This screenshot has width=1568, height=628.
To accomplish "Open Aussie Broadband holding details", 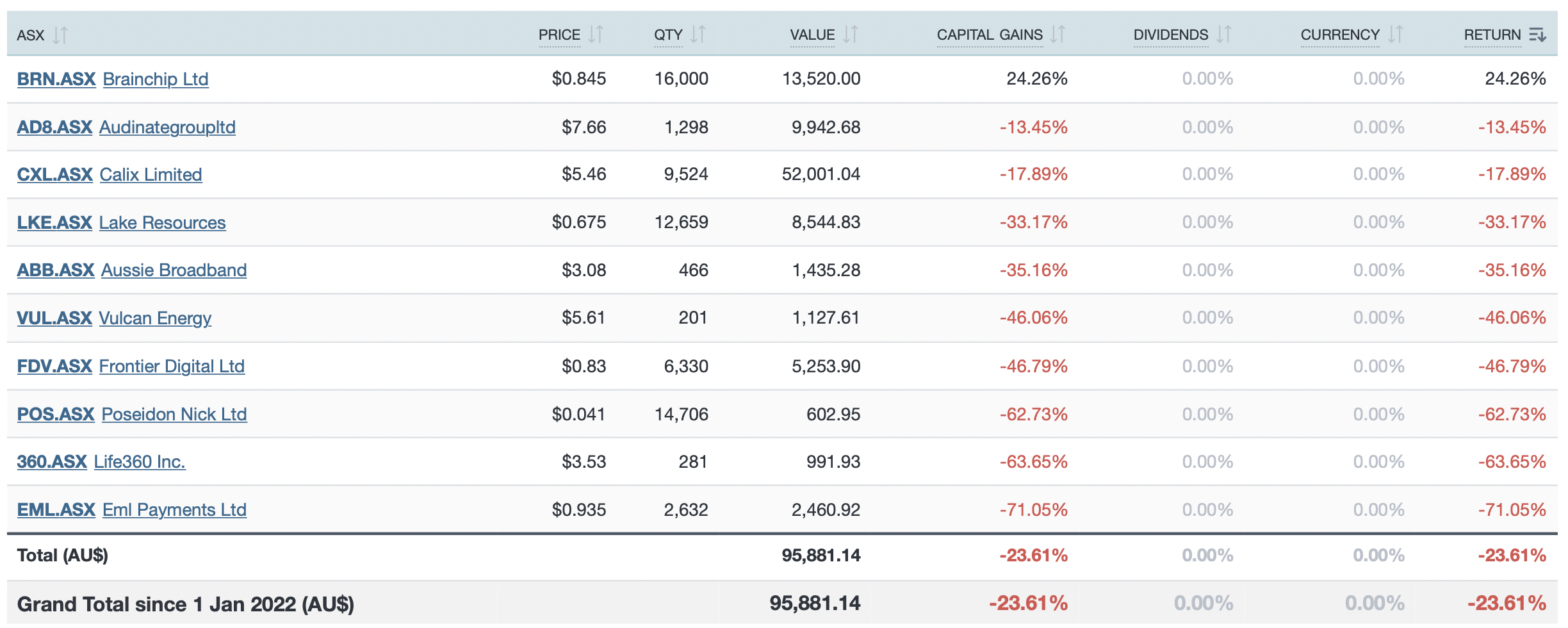I will click(x=174, y=270).
